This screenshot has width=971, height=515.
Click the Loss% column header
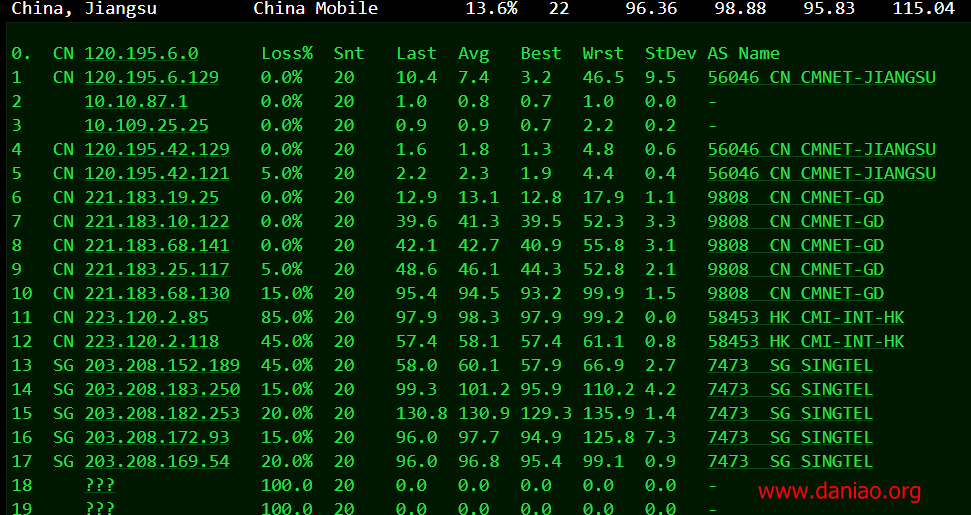pyautogui.click(x=287, y=53)
